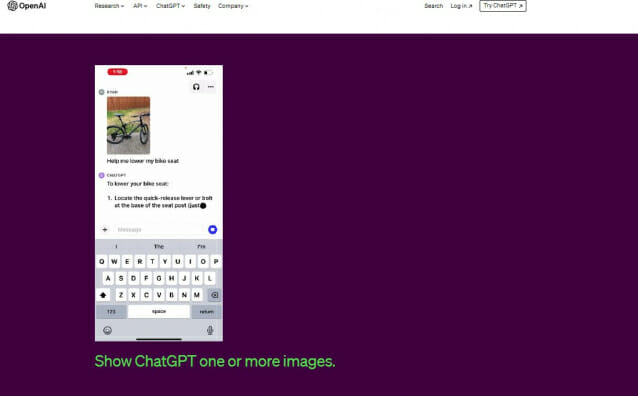This screenshot has height=396, width=638.
Task: Tap the headphones icon in phone mockup
Action: point(196,87)
